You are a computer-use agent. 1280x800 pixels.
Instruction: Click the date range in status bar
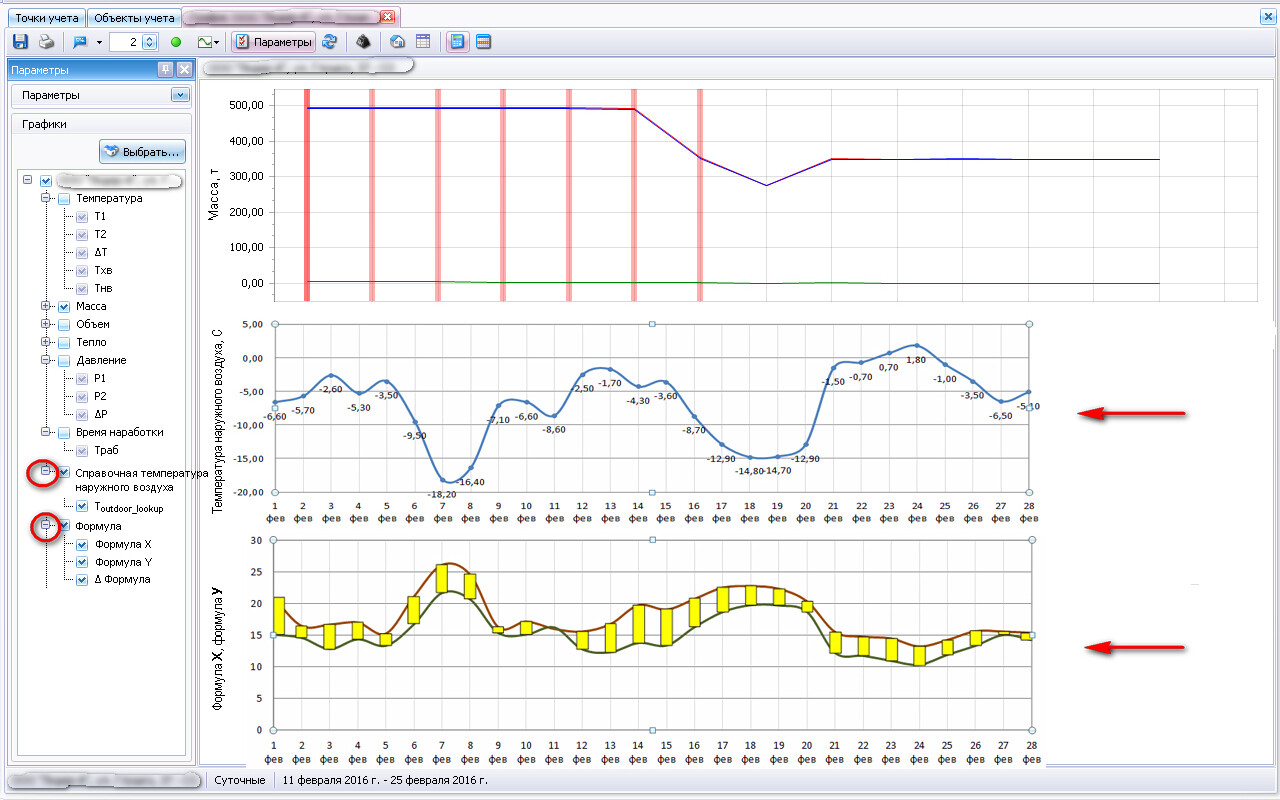[x=385, y=779]
